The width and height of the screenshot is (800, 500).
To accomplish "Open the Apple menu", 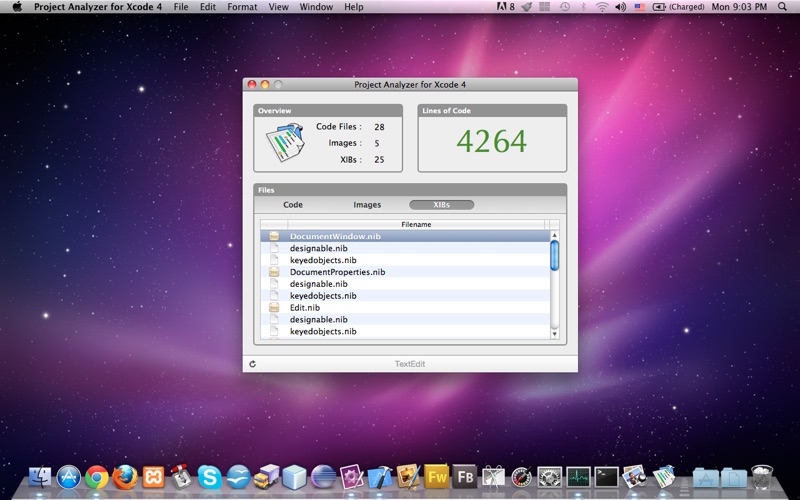I will coord(17,7).
